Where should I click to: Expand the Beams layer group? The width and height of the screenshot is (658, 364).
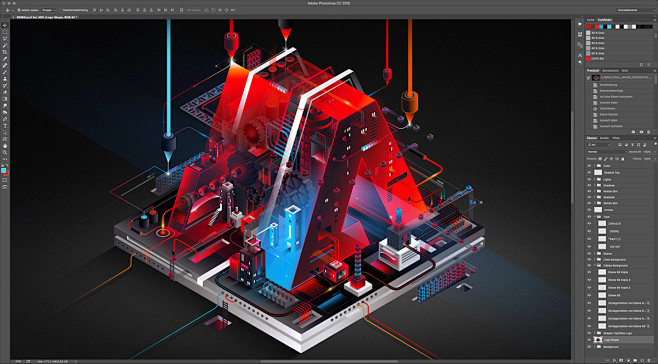[595, 254]
